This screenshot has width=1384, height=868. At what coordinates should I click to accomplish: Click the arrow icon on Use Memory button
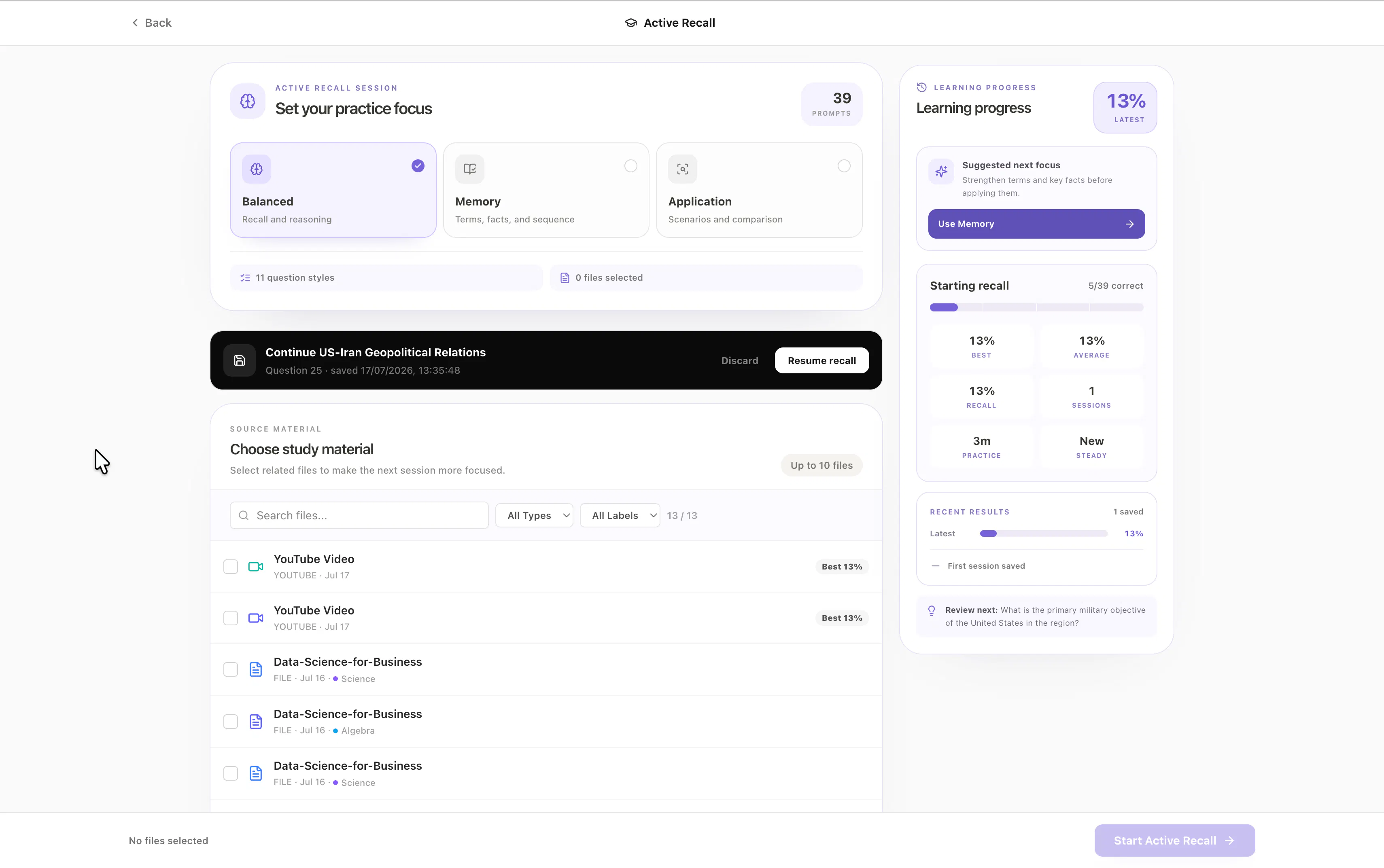pyautogui.click(x=1129, y=224)
